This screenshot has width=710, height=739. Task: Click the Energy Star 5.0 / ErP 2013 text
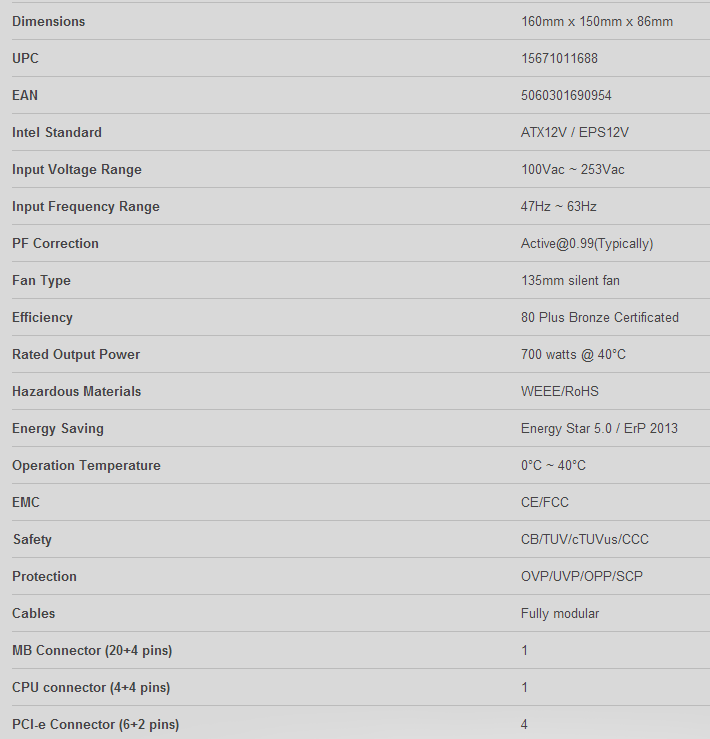[x=599, y=428]
